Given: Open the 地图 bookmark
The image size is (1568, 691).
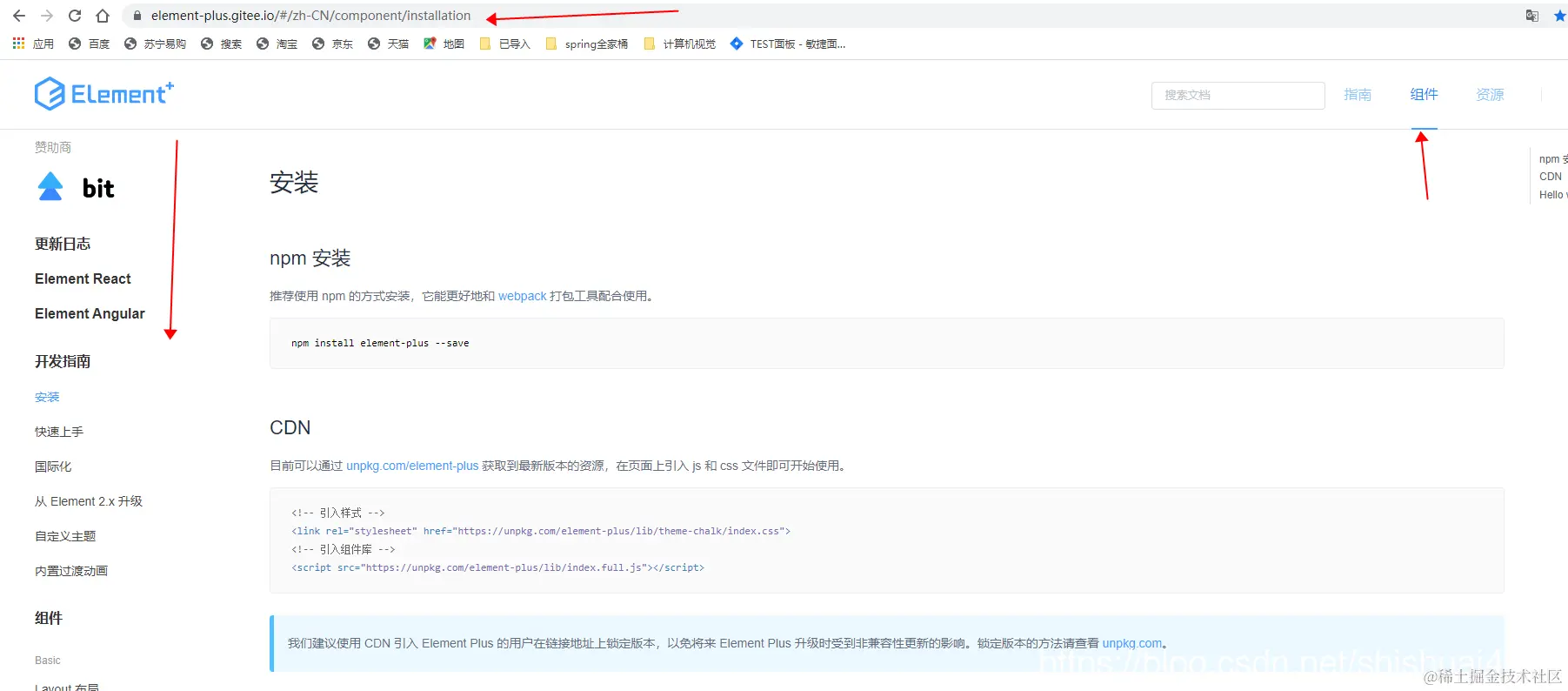Looking at the screenshot, I should (x=444, y=44).
